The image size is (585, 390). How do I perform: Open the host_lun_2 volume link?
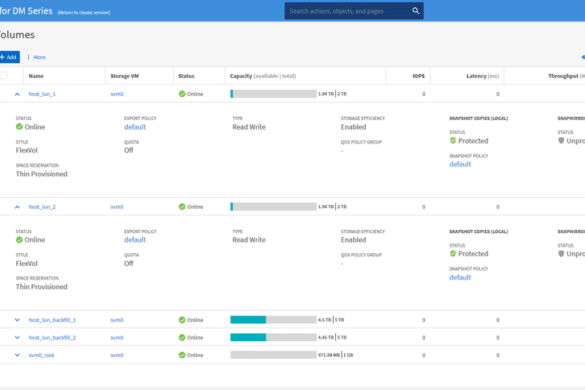42,207
